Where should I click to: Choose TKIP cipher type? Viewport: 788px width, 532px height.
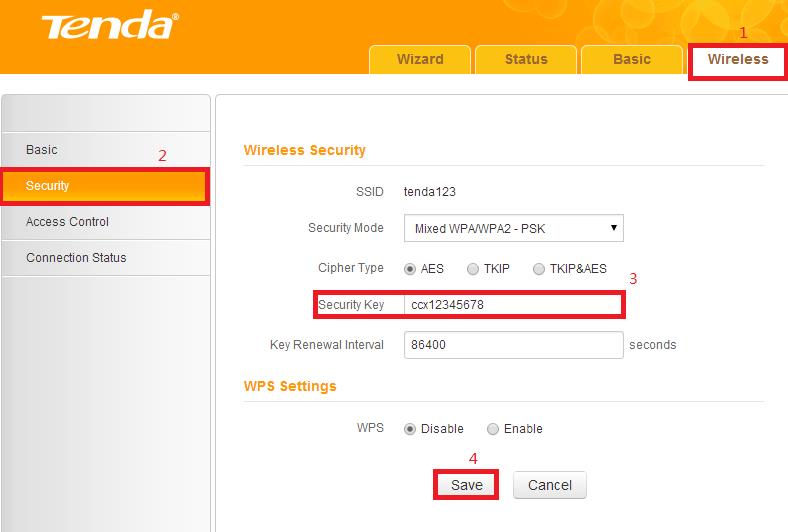click(473, 269)
